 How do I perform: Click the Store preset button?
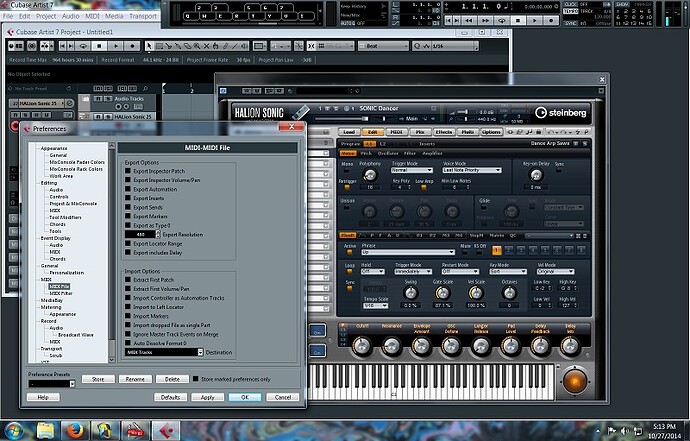[x=98, y=379]
